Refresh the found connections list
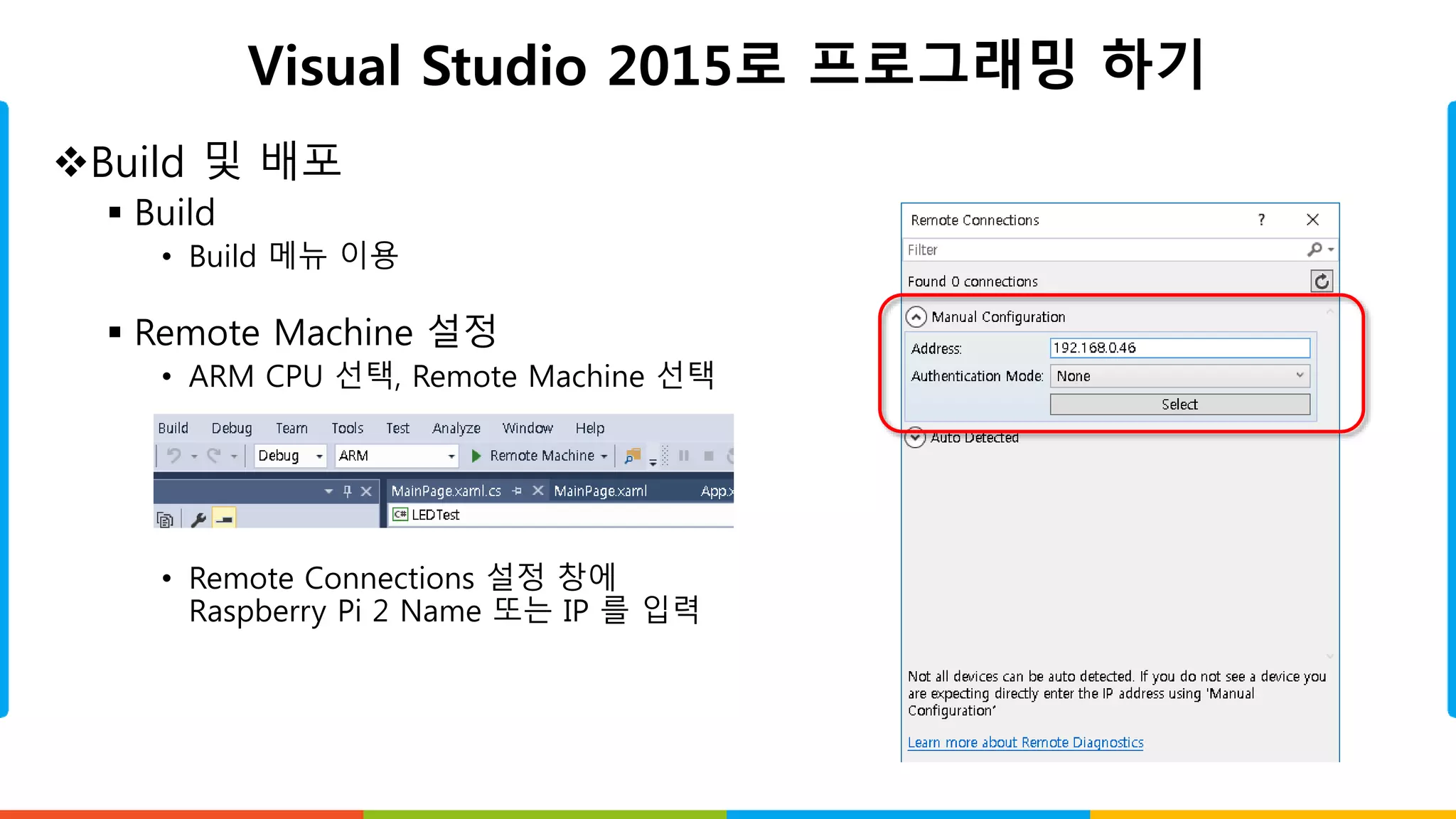Image resolution: width=1456 pixels, height=819 pixels. pos(1322,282)
